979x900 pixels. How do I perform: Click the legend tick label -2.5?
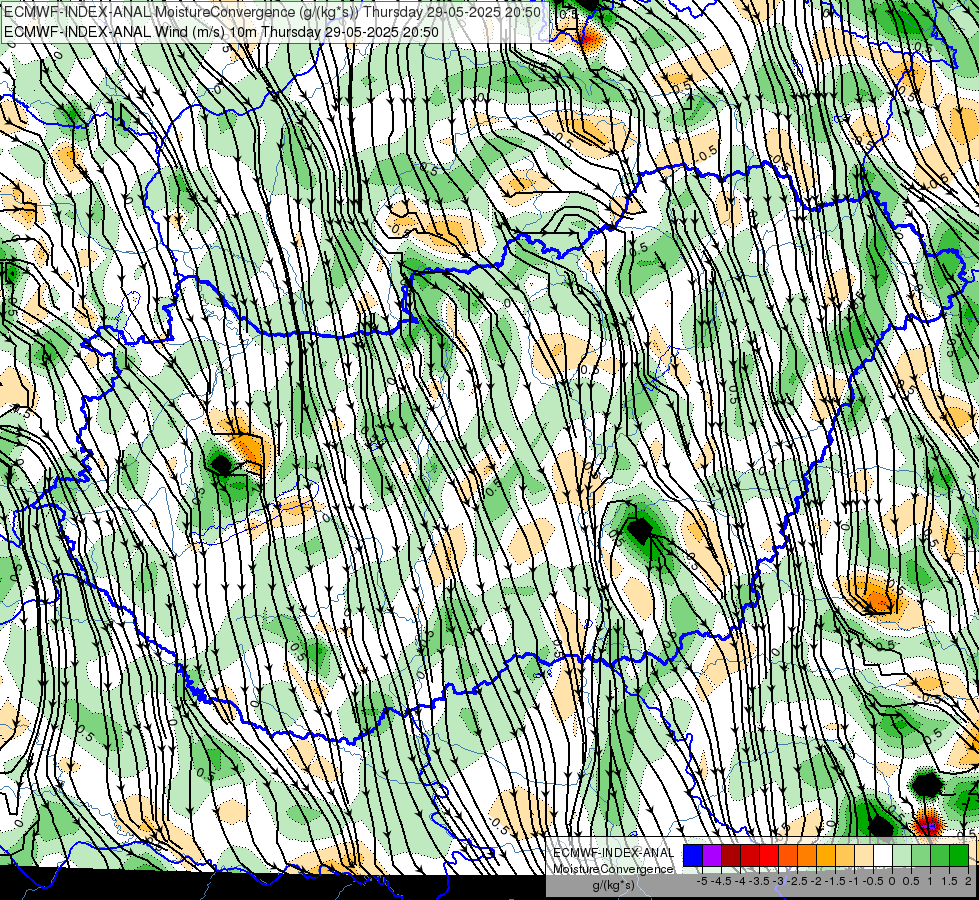(797, 881)
